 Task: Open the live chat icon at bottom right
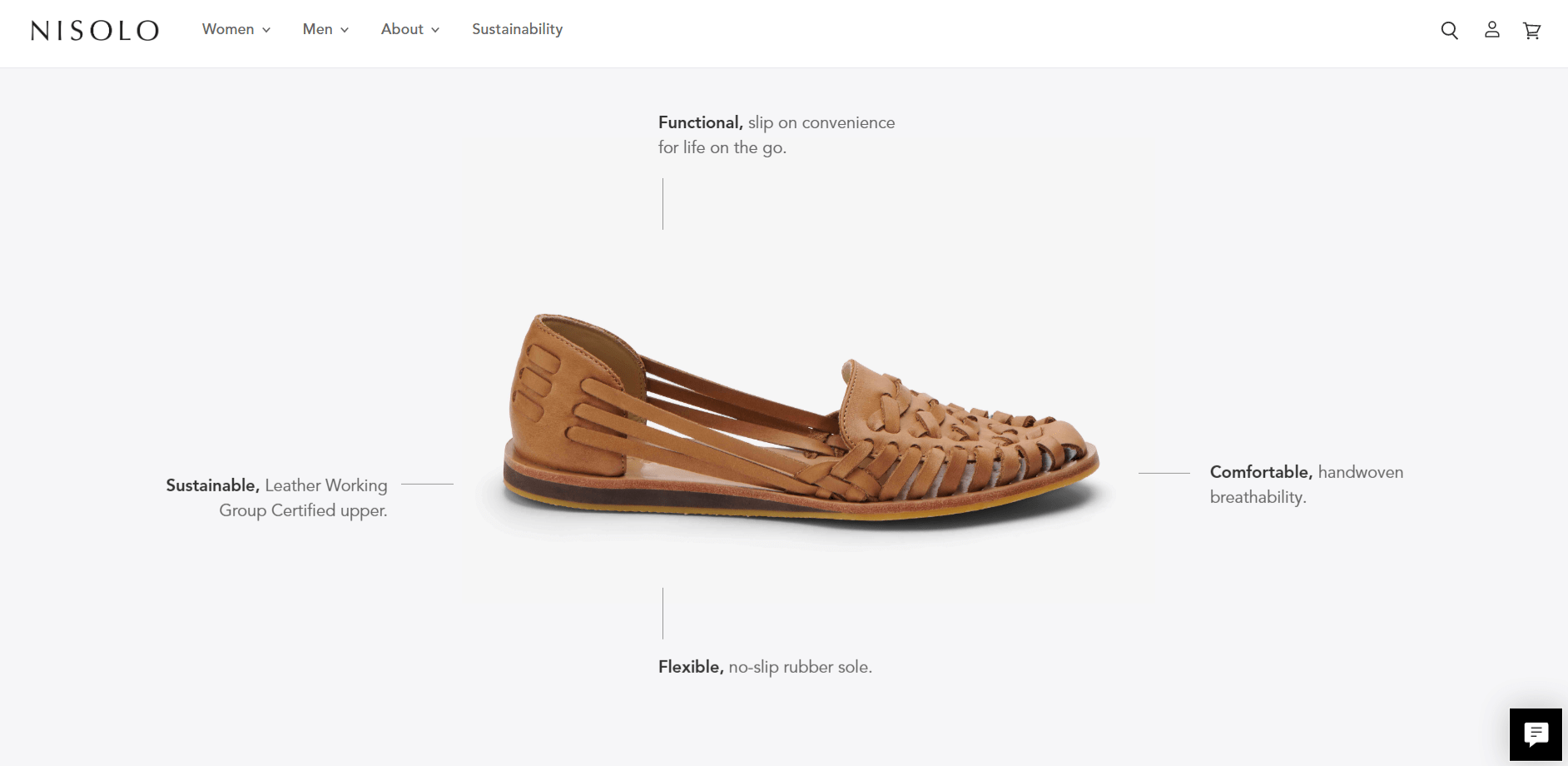[1536, 734]
